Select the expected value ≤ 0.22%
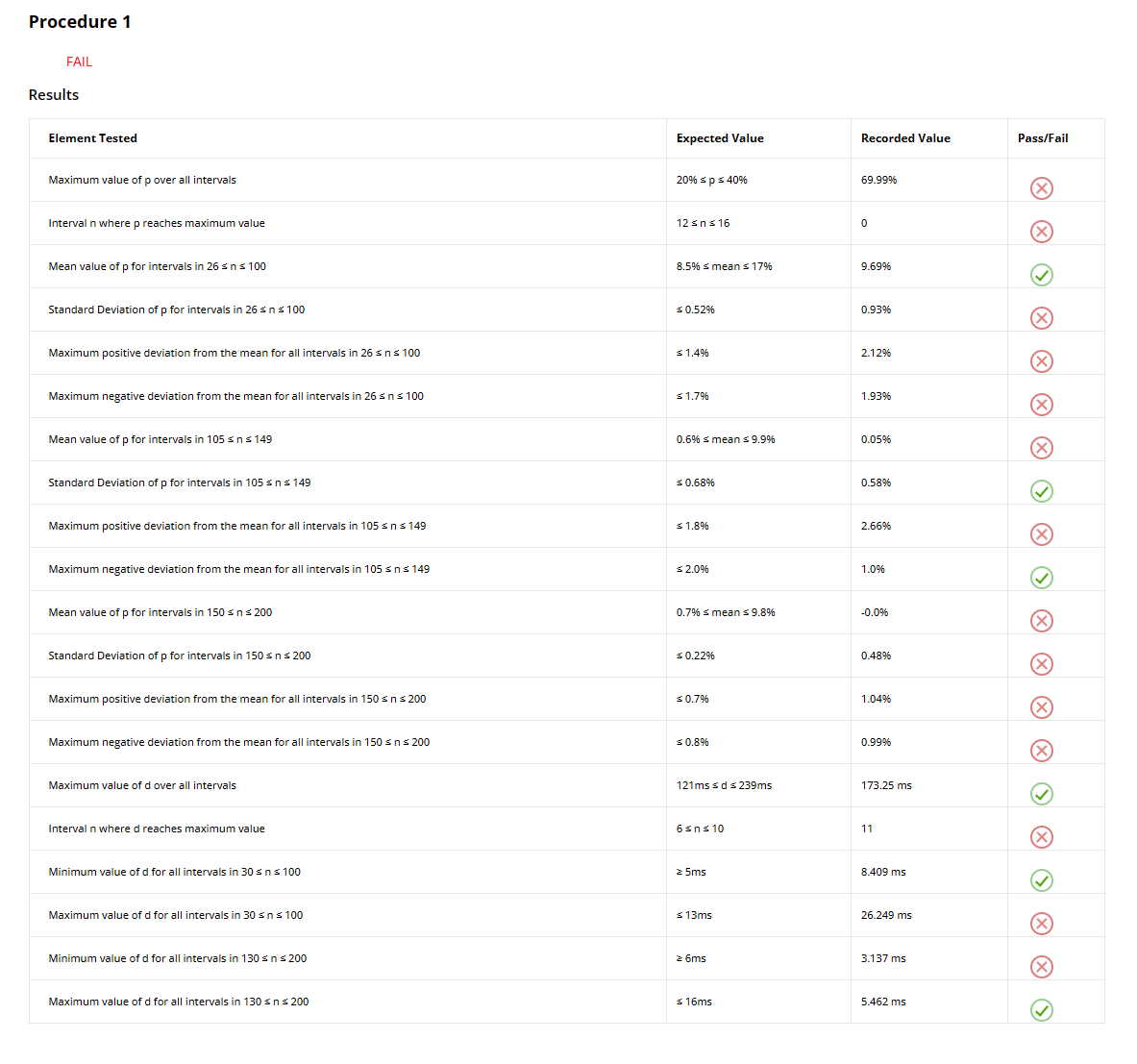The height and width of the screenshot is (1064, 1137). [696, 656]
